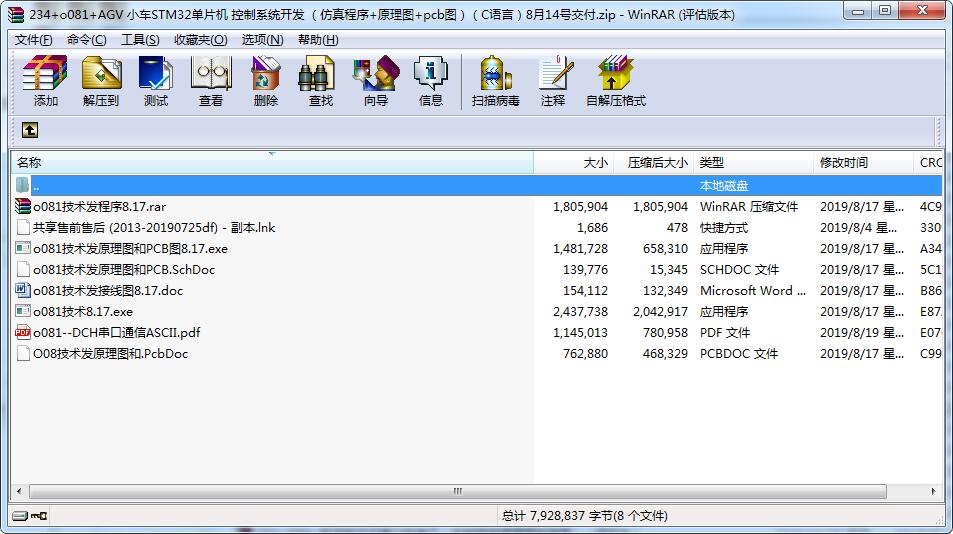The width and height of the screenshot is (953, 534).
Task: Click the drive icon in status bar
Action: click(x=20, y=516)
